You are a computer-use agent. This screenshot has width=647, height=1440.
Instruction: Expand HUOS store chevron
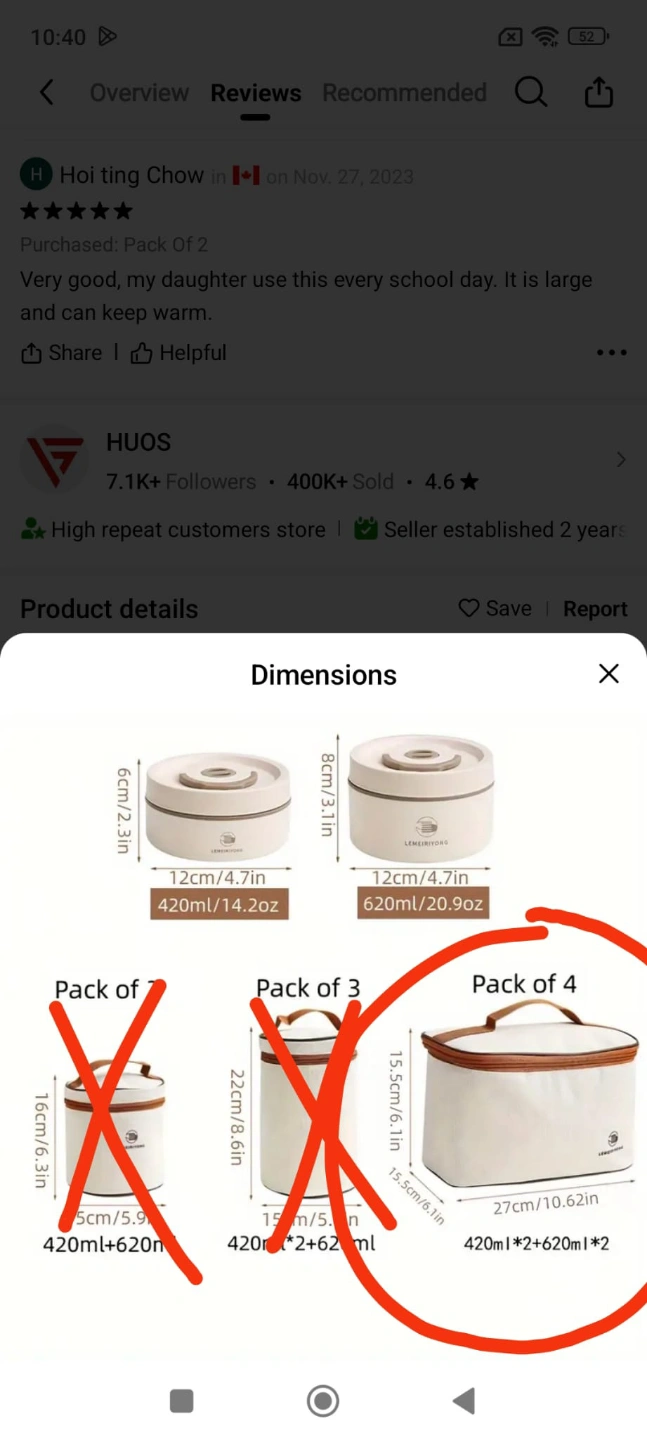coord(621,460)
